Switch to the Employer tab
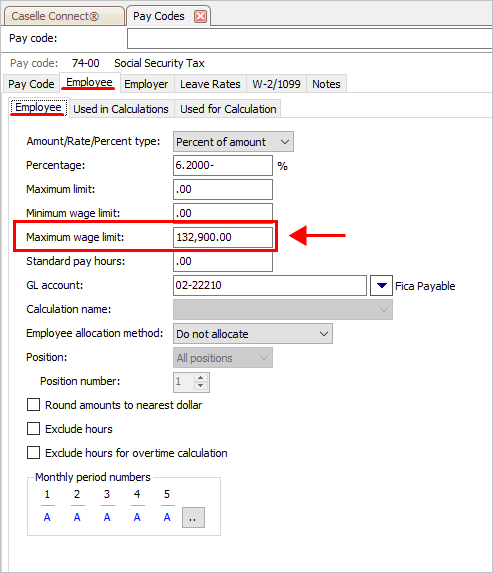Screen dimensions: 493x573 (146, 84)
